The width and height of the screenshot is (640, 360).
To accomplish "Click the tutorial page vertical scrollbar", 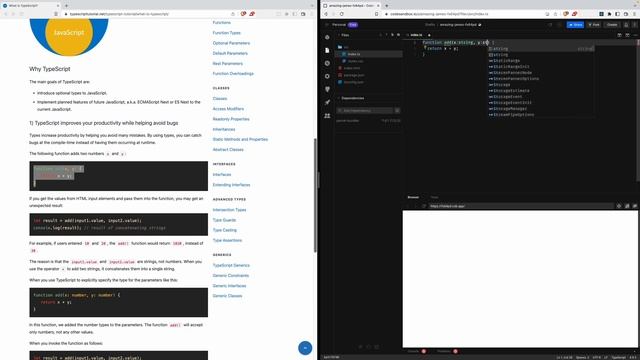I will 315,195.
